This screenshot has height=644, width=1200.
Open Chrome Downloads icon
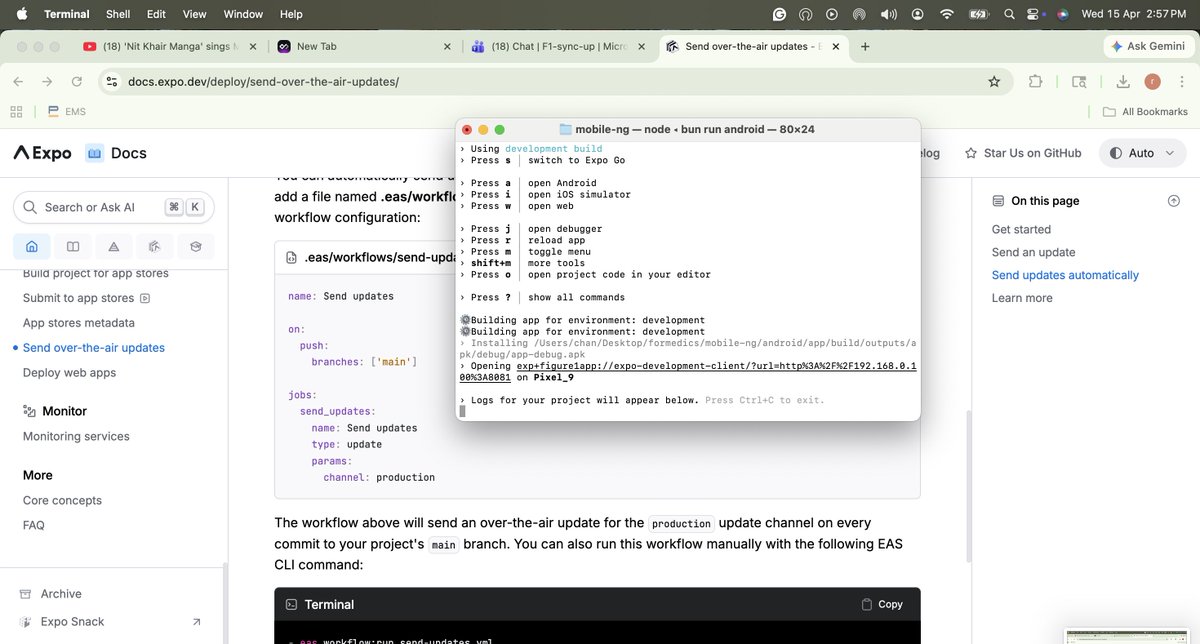tap(1123, 81)
